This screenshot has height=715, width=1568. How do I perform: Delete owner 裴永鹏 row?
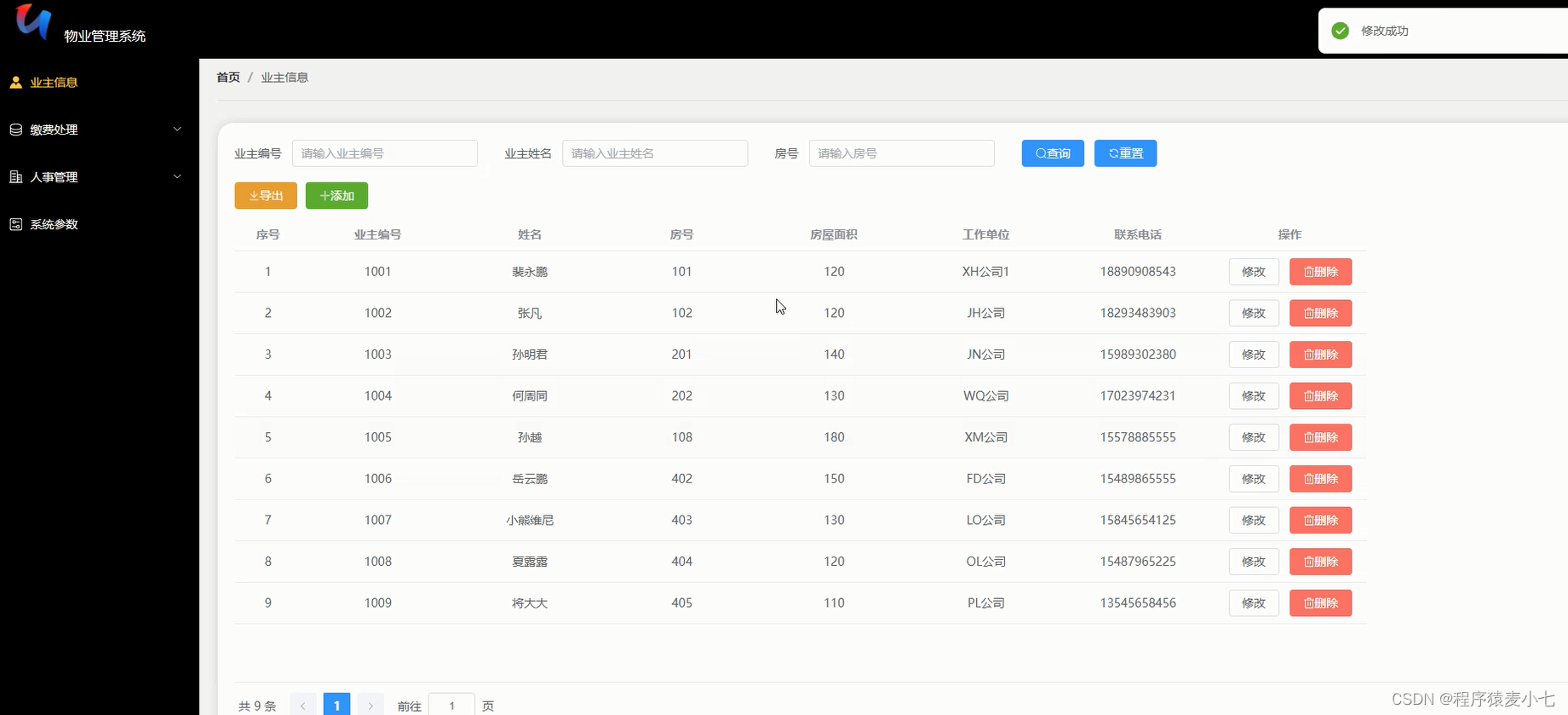(x=1320, y=272)
